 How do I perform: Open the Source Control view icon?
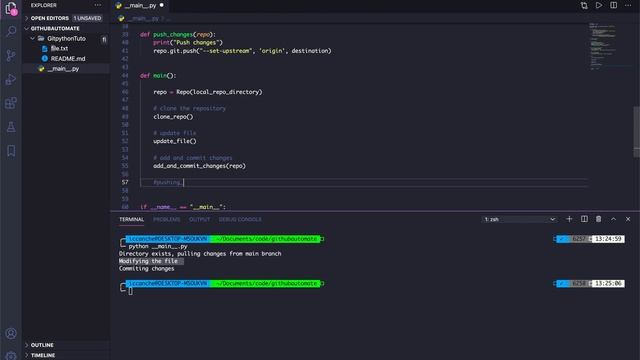pos(11,55)
